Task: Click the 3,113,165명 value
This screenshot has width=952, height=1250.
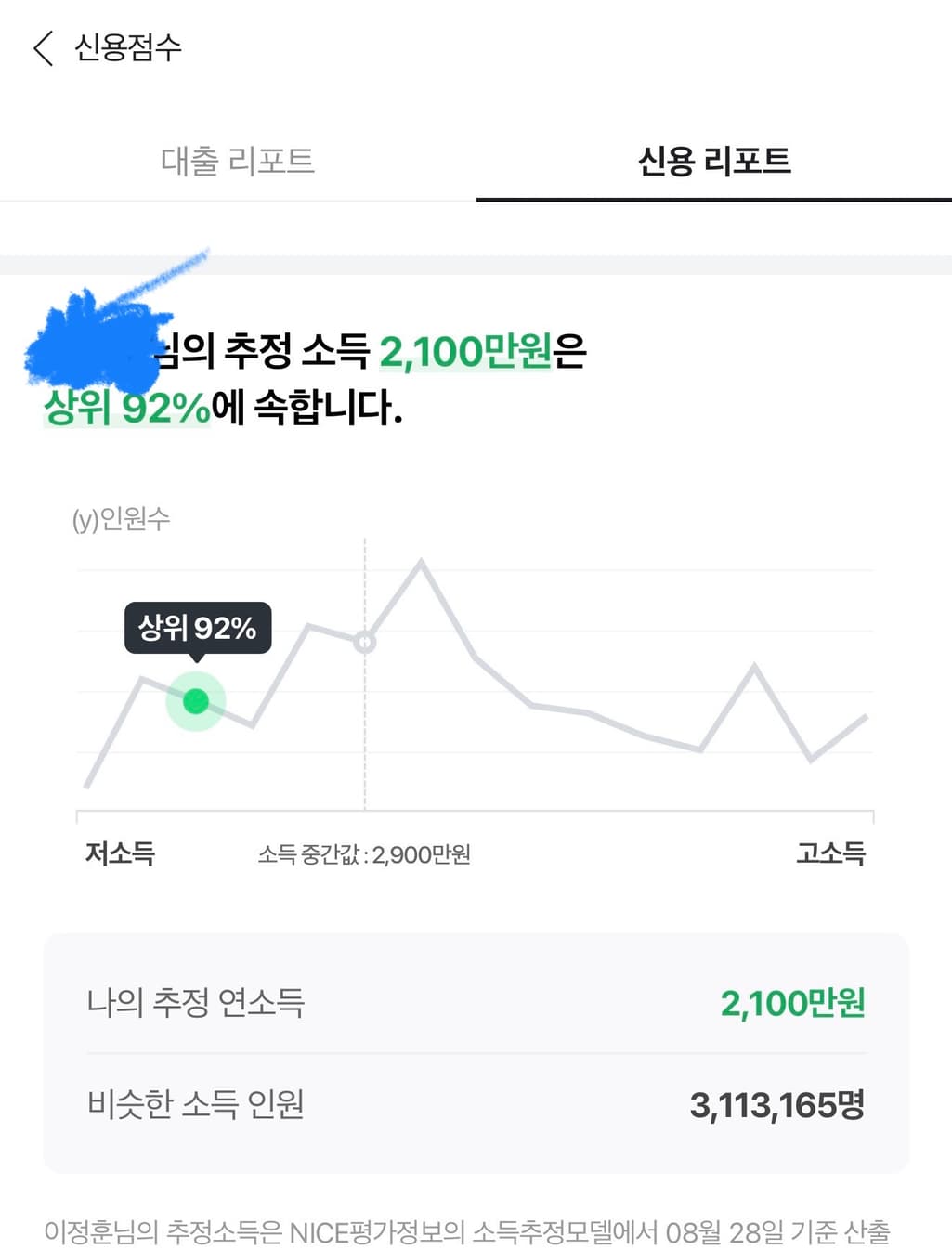Action: pos(776,1105)
